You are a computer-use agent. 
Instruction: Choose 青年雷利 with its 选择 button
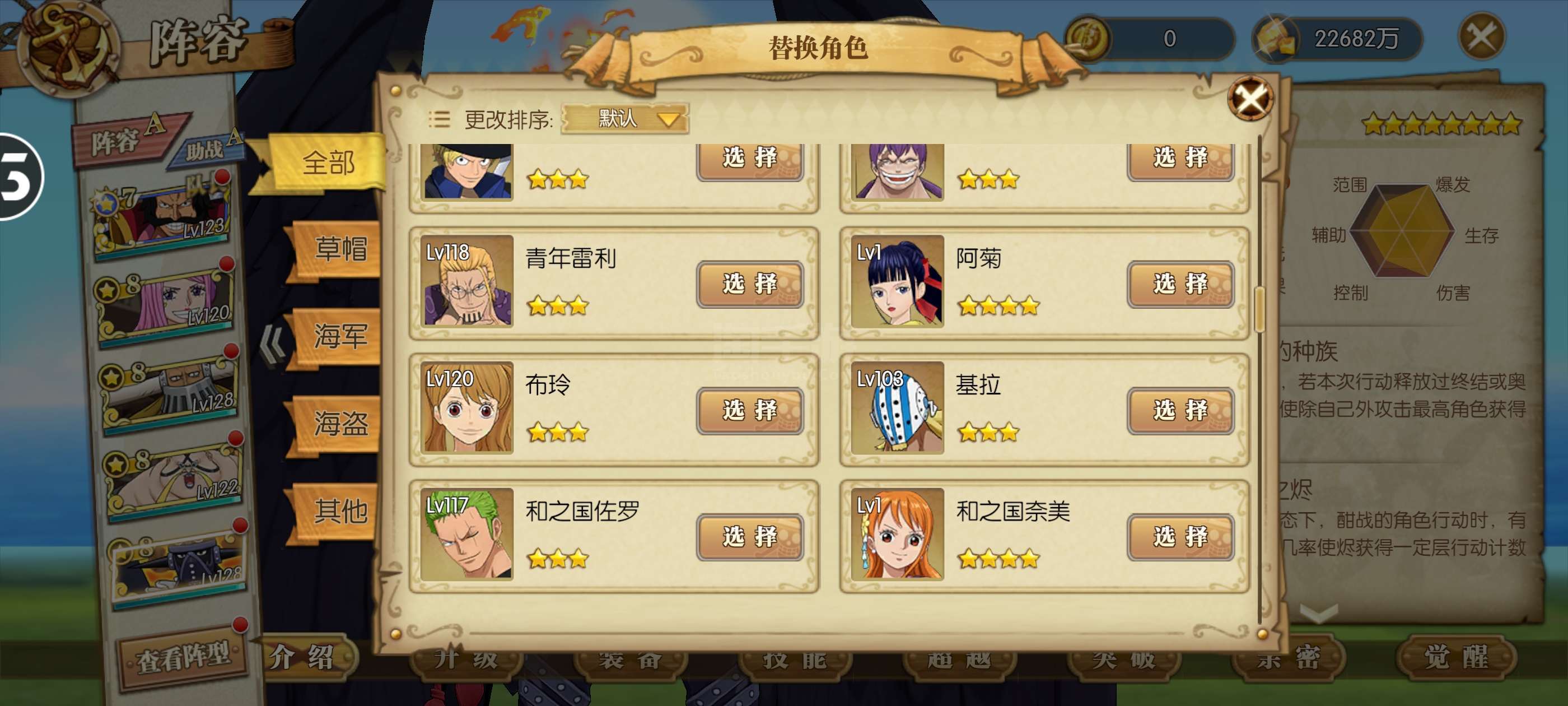coord(749,284)
